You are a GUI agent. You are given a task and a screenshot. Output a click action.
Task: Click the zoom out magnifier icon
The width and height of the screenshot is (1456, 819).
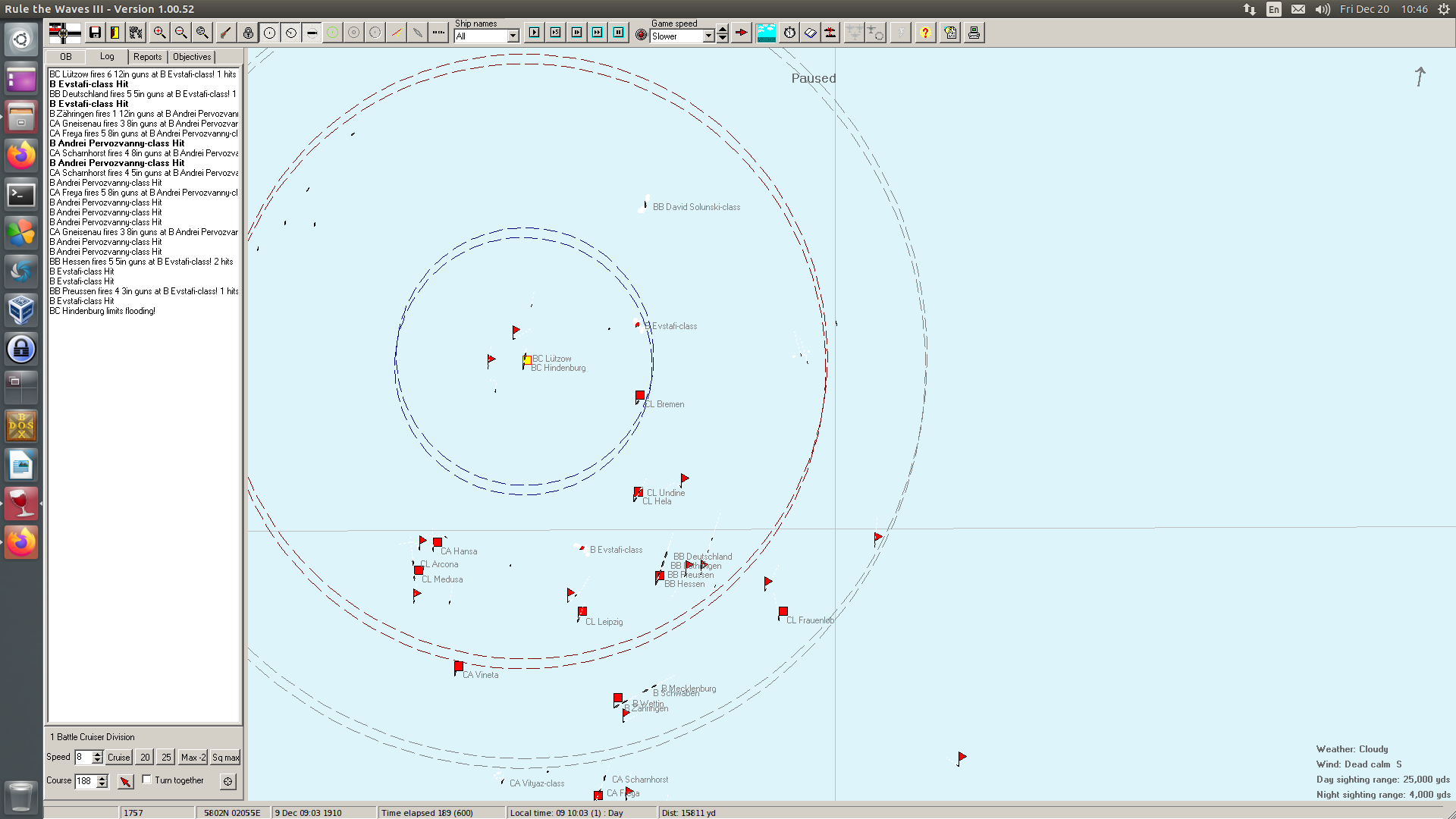tap(180, 33)
